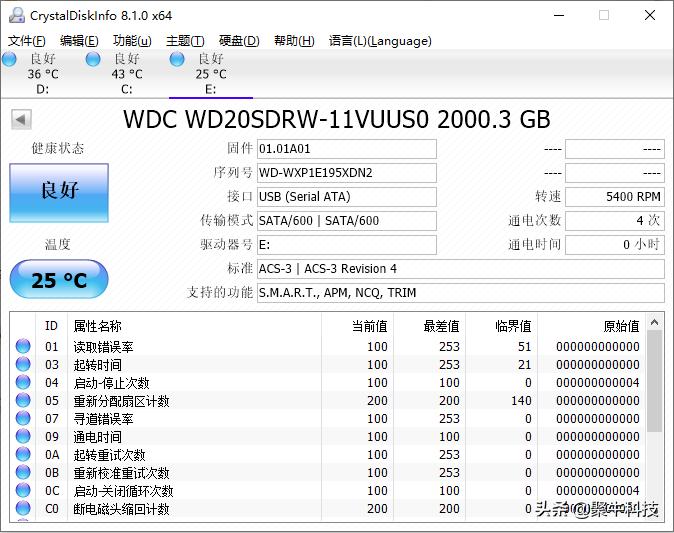This screenshot has height=533, width=674.
Task: Click the 当前值 column header
Action: click(x=370, y=326)
